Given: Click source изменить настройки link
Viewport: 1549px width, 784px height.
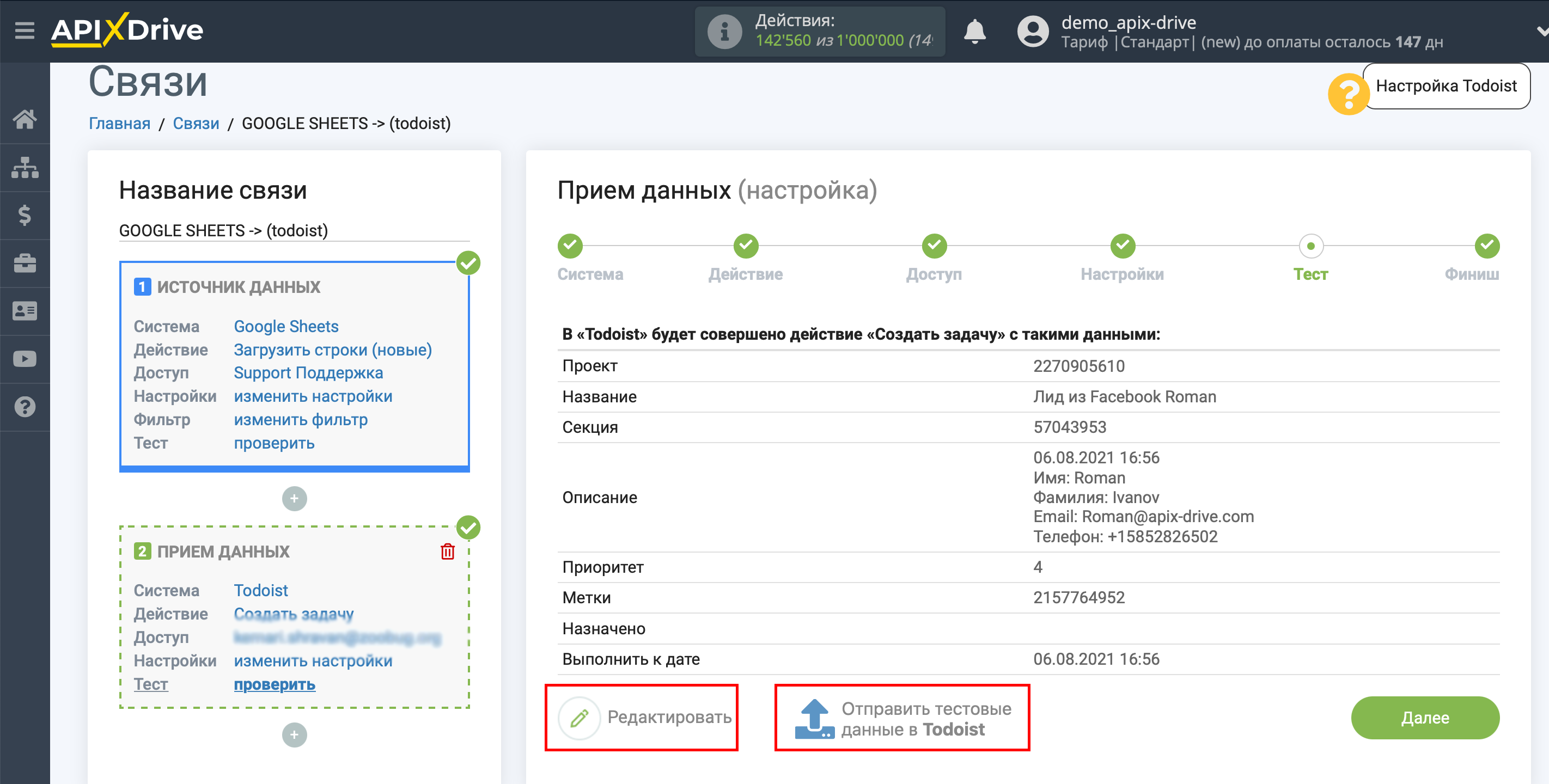Looking at the screenshot, I should coord(313,396).
